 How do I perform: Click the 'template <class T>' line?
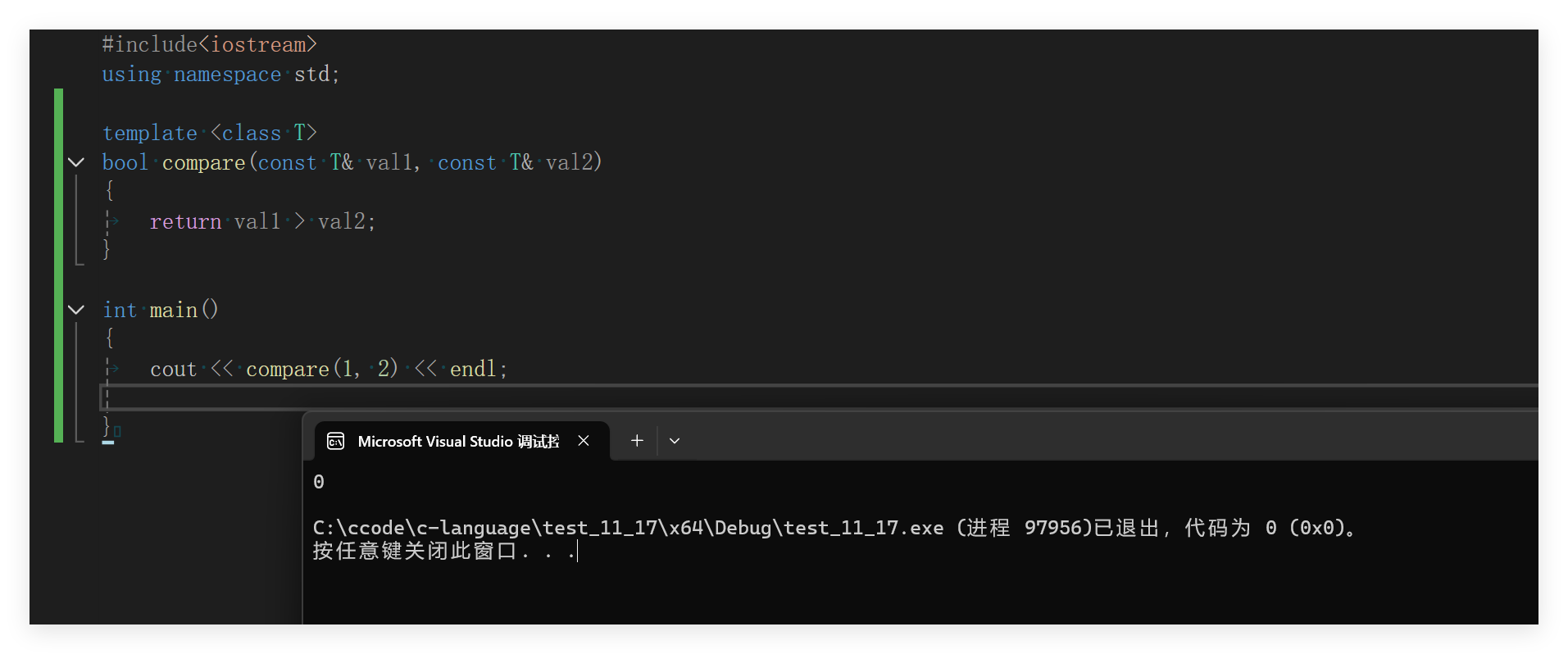point(209,133)
